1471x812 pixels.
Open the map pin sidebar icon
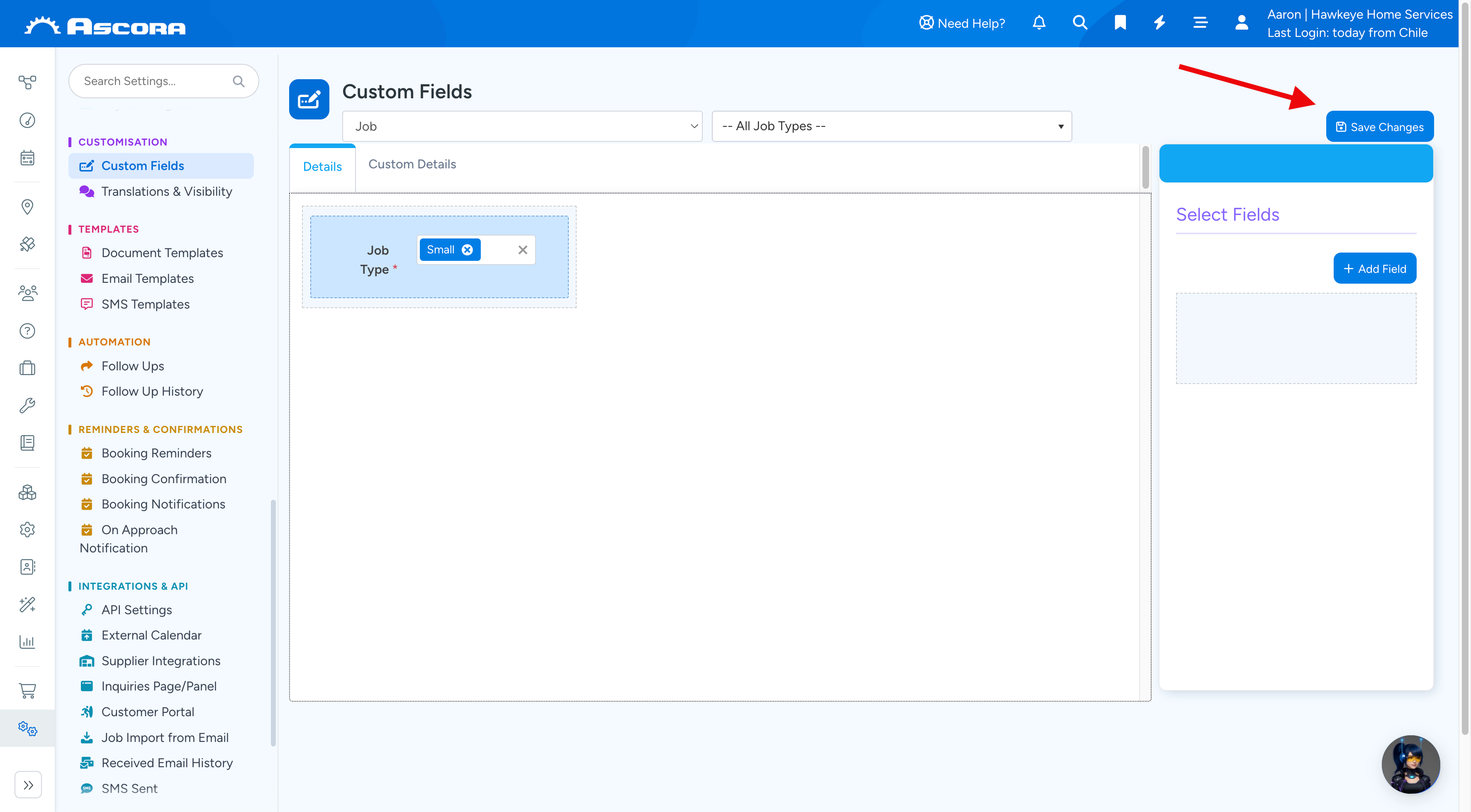27,207
